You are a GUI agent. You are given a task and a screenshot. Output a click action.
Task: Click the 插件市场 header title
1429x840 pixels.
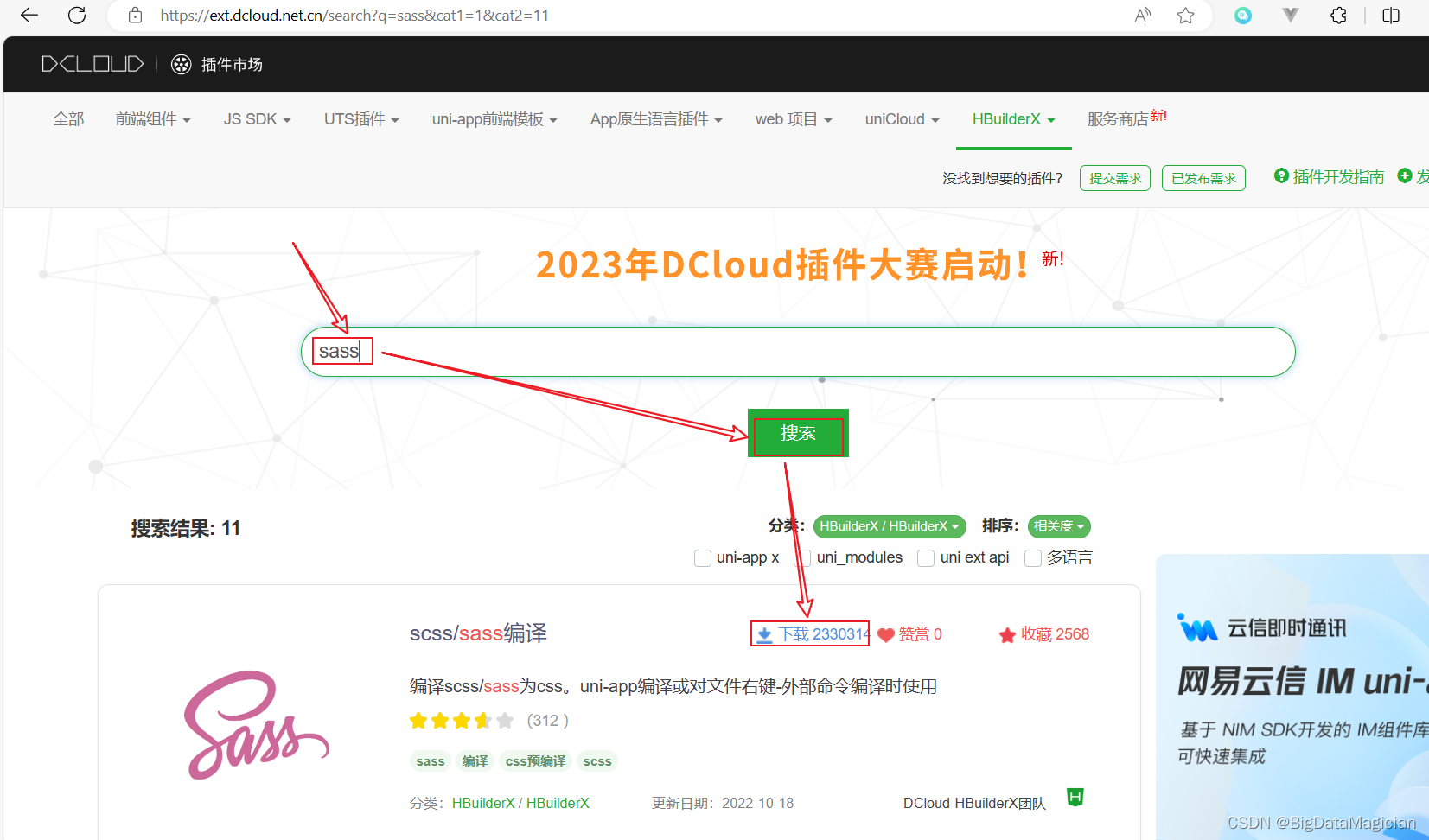click(232, 65)
